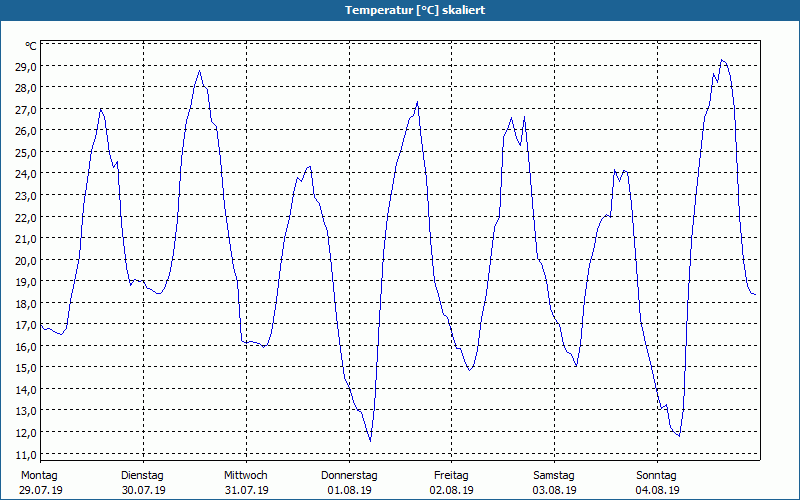The image size is (800, 500).
Task: Click the title bar 'Temperatur [°C] skaliert'
Action: point(400,10)
